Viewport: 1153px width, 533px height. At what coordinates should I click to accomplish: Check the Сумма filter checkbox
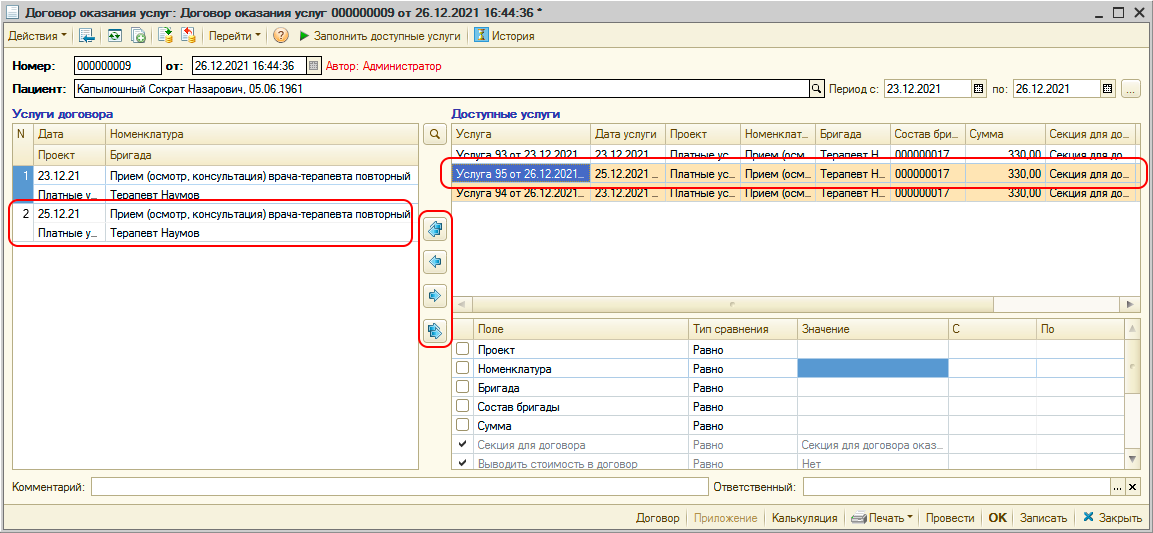462,426
